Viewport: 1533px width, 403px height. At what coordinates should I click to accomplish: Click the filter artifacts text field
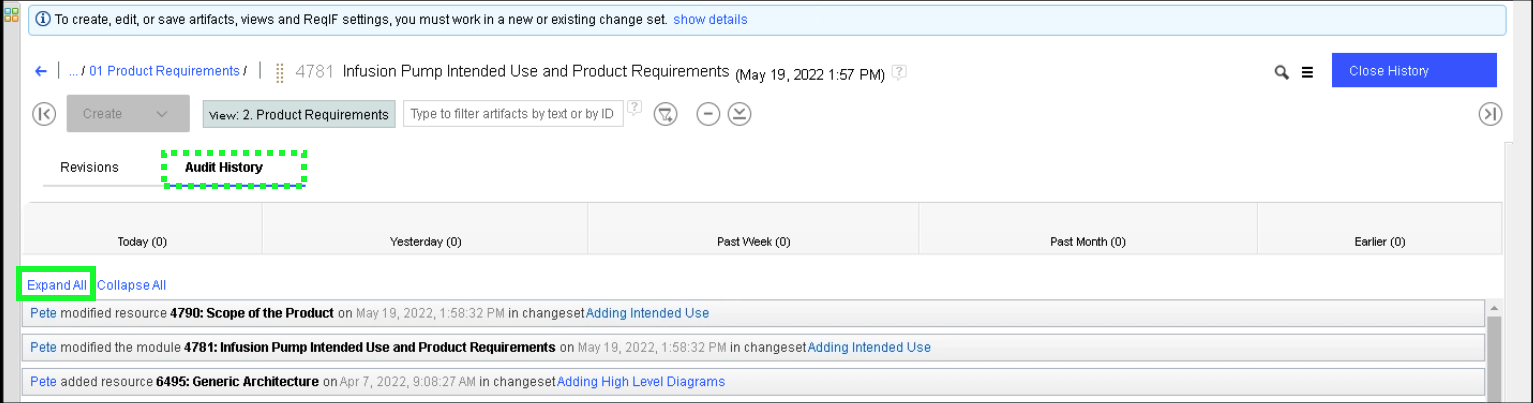[512, 114]
